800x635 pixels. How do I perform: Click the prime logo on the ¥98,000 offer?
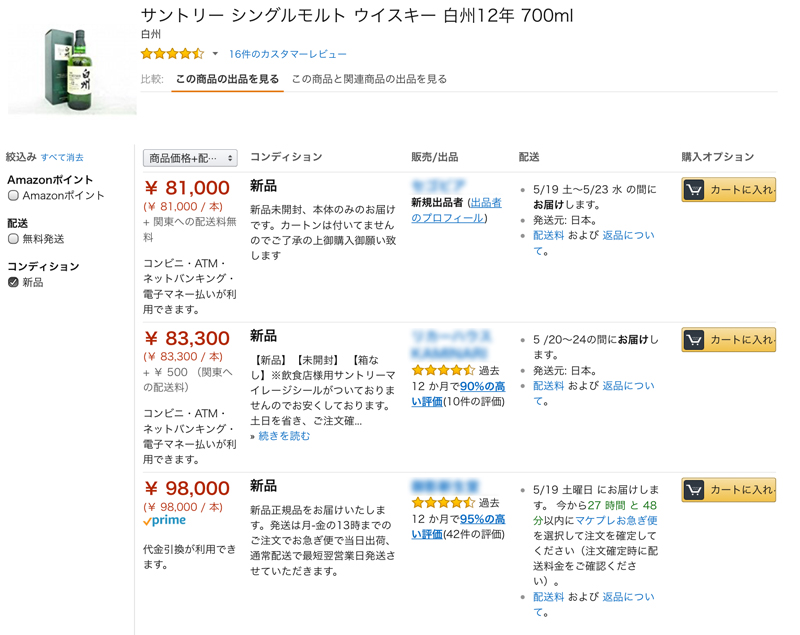(164, 521)
